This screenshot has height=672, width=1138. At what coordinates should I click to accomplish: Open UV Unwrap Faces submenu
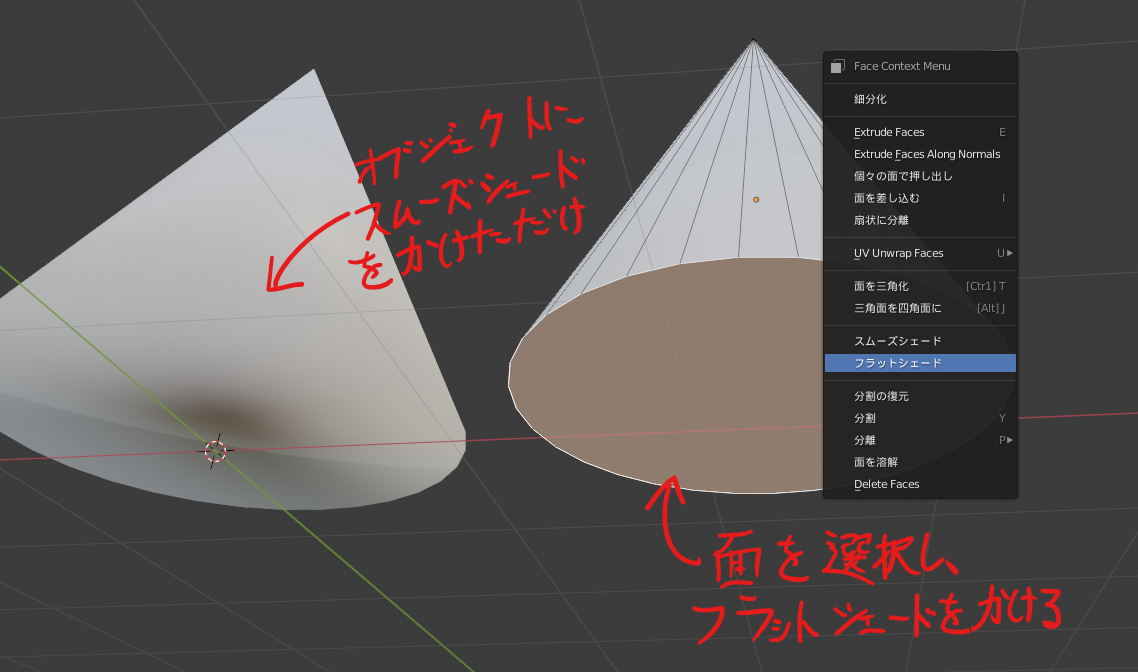920,253
